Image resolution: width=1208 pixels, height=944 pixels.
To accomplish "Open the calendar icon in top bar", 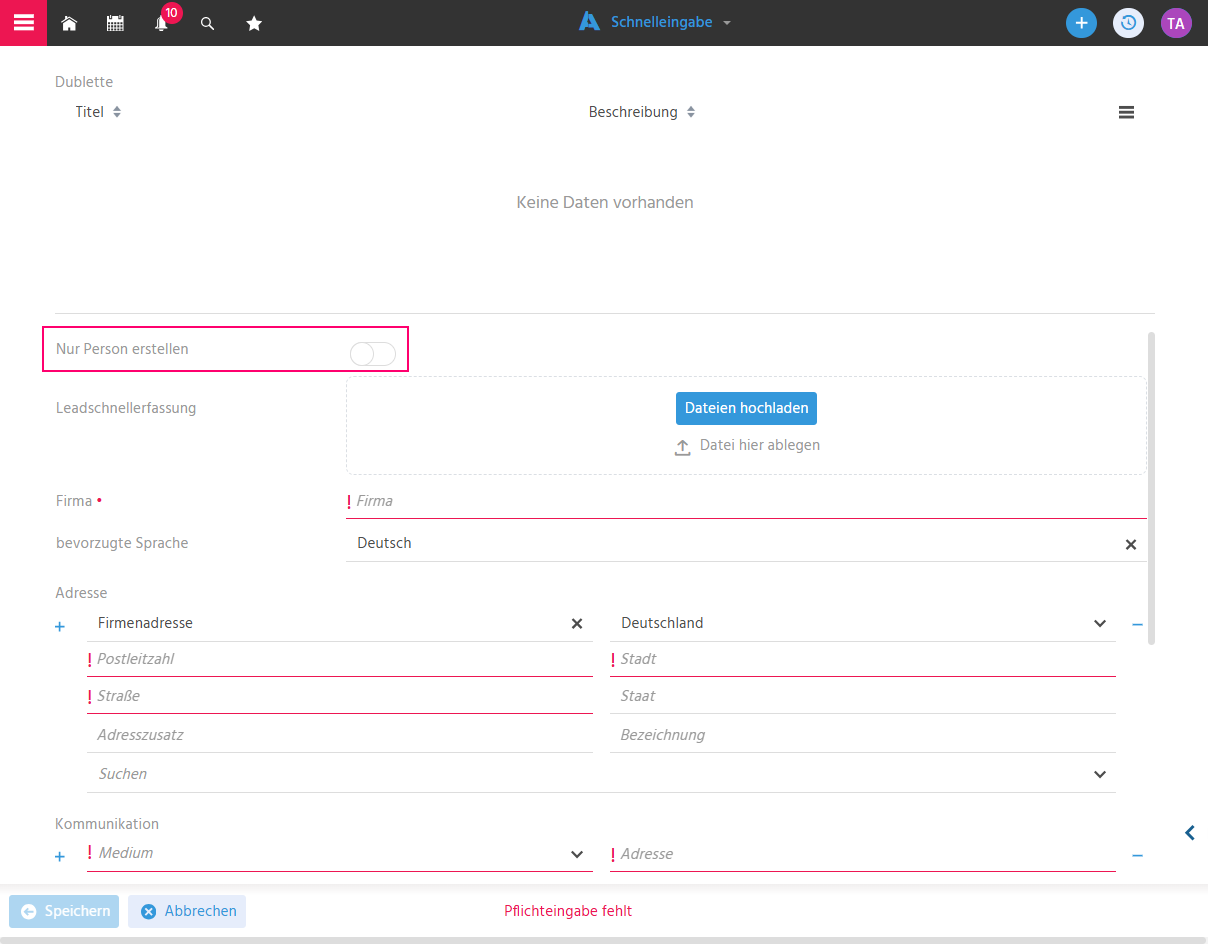I will point(115,23).
